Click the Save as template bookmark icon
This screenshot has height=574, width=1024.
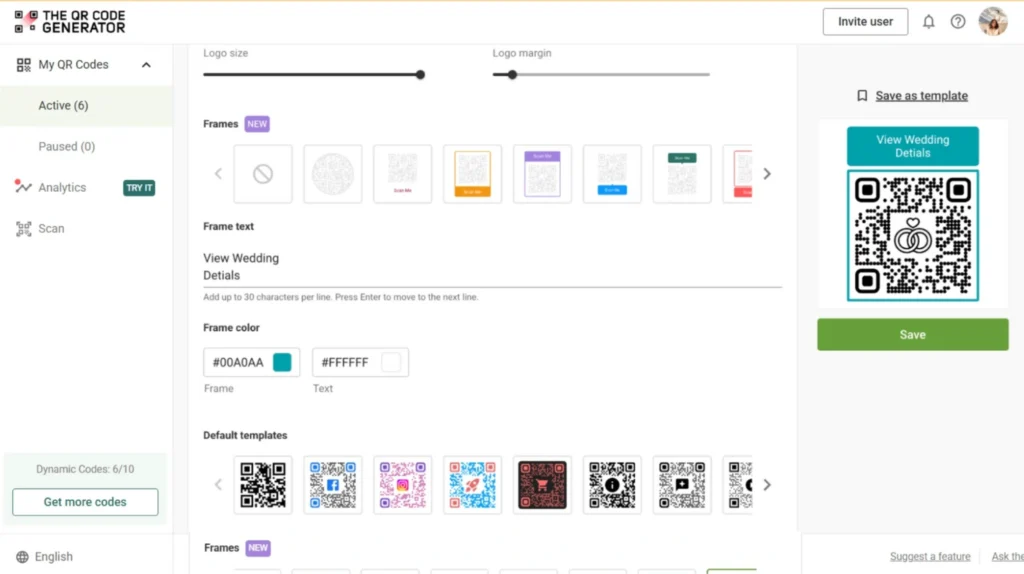(x=862, y=96)
